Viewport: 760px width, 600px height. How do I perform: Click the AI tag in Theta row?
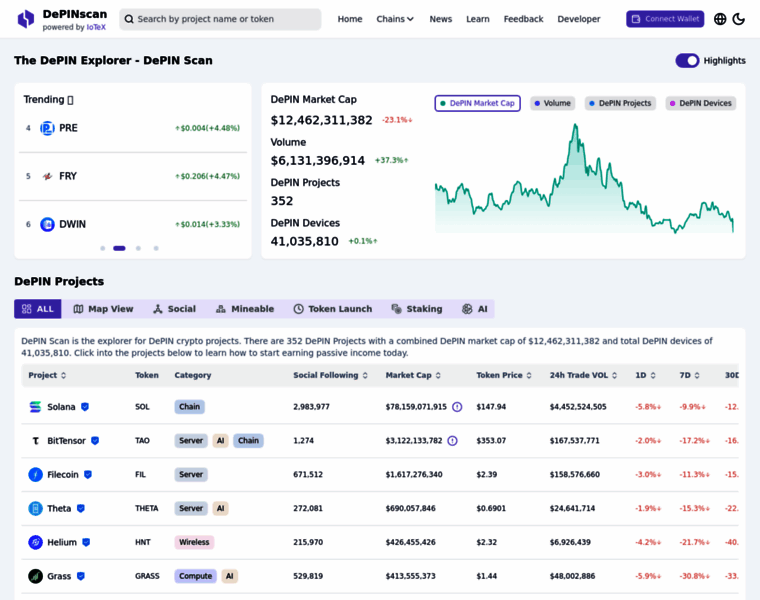(221, 508)
